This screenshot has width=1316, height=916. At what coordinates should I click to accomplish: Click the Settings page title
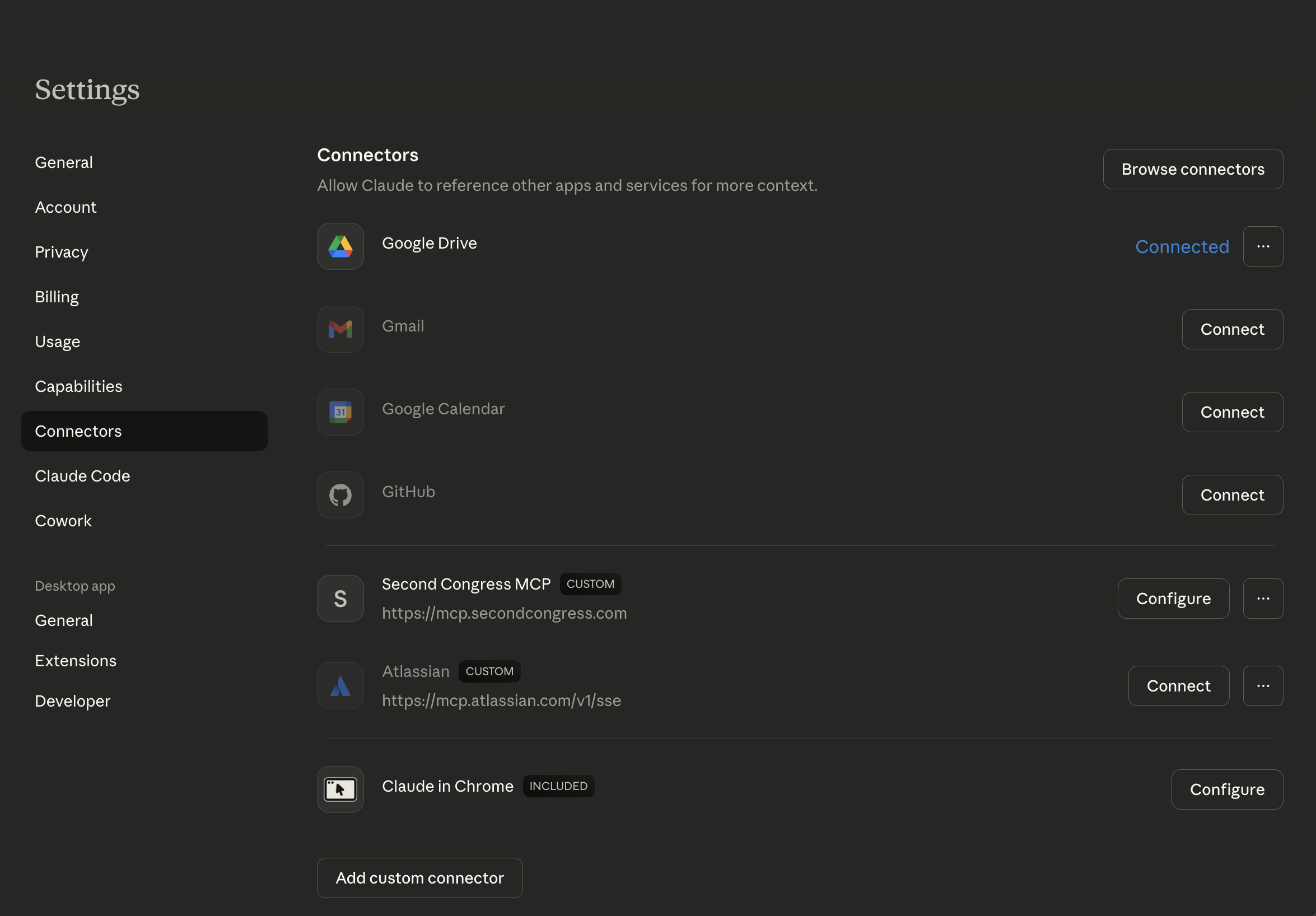pyautogui.click(x=87, y=90)
